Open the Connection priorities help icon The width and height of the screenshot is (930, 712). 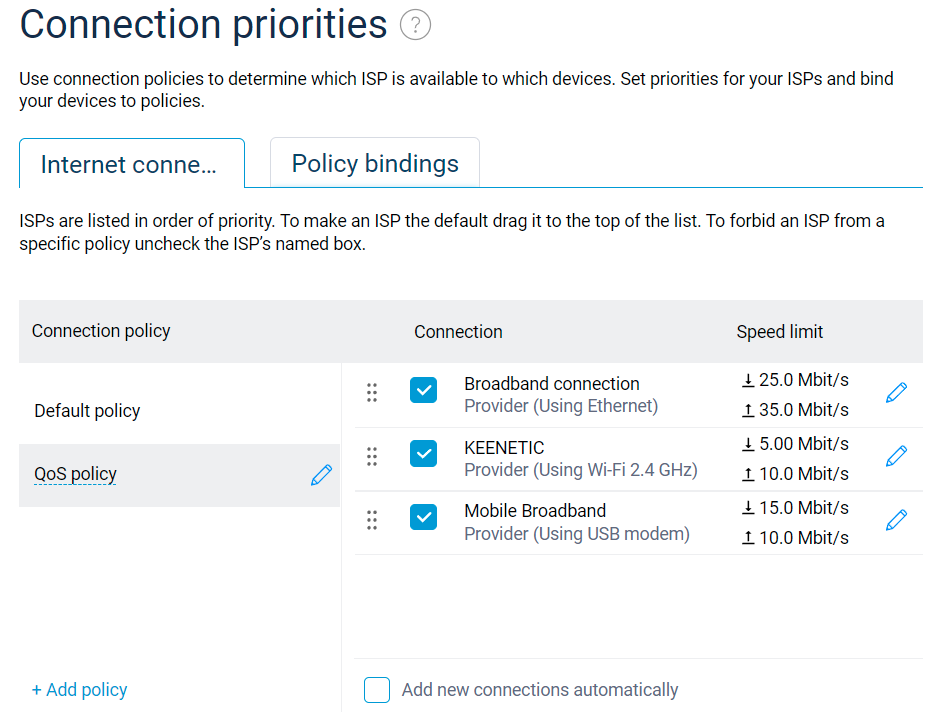click(415, 26)
